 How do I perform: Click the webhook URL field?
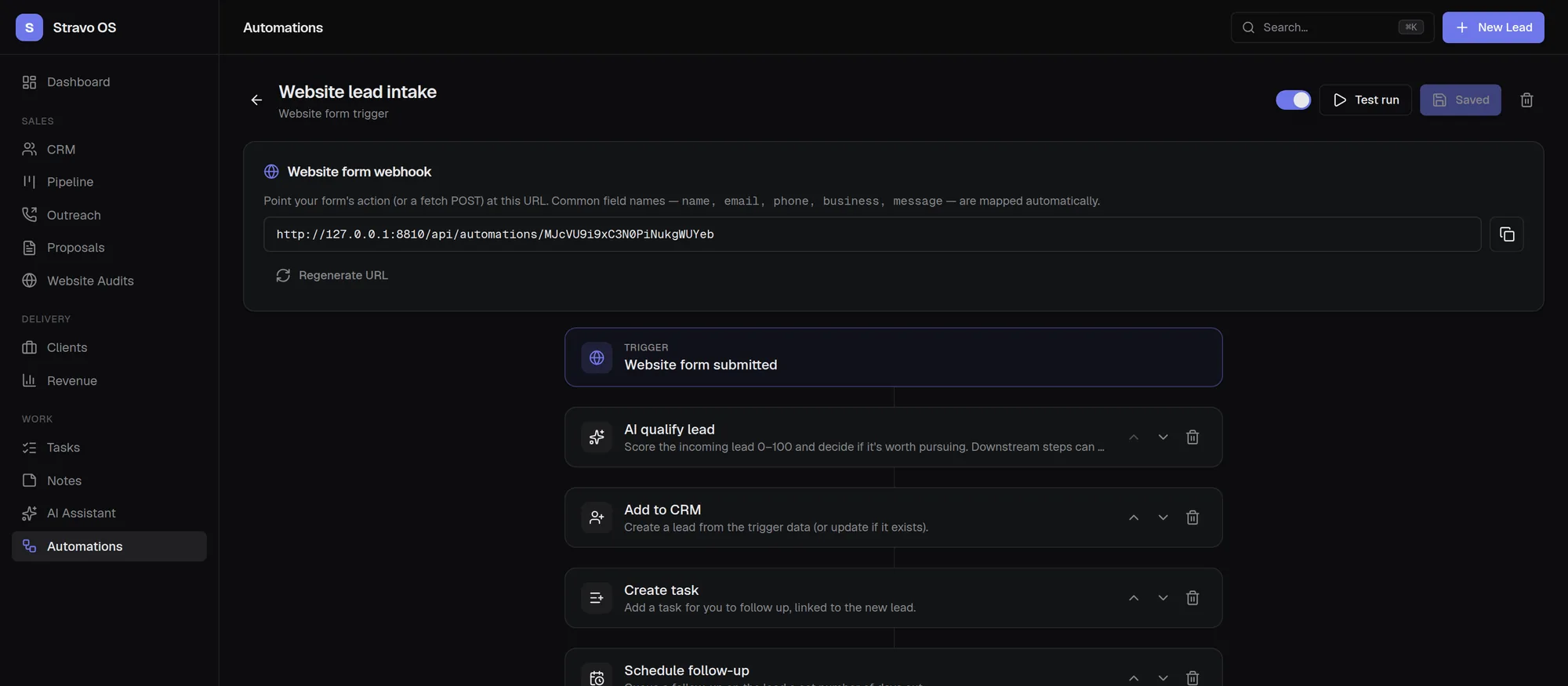coord(872,234)
